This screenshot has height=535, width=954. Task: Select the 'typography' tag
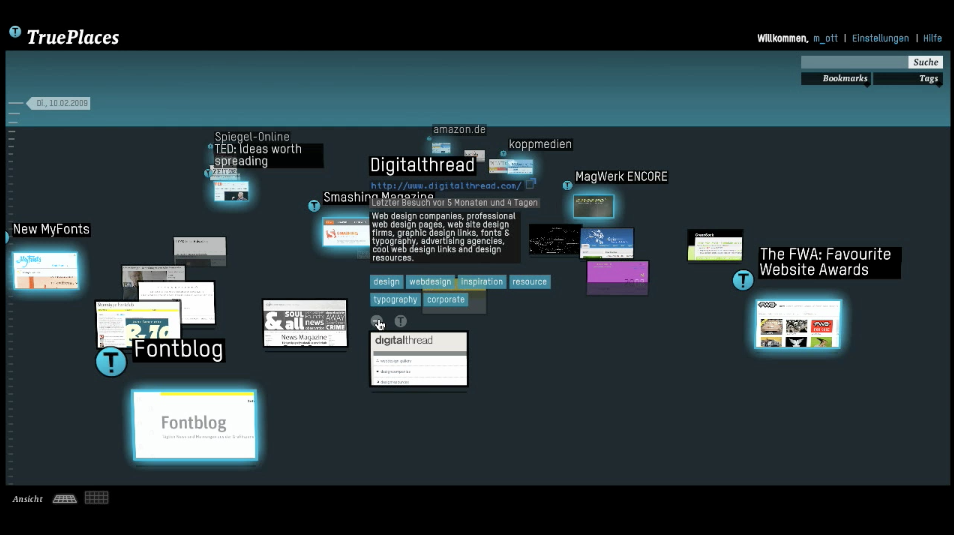point(395,300)
